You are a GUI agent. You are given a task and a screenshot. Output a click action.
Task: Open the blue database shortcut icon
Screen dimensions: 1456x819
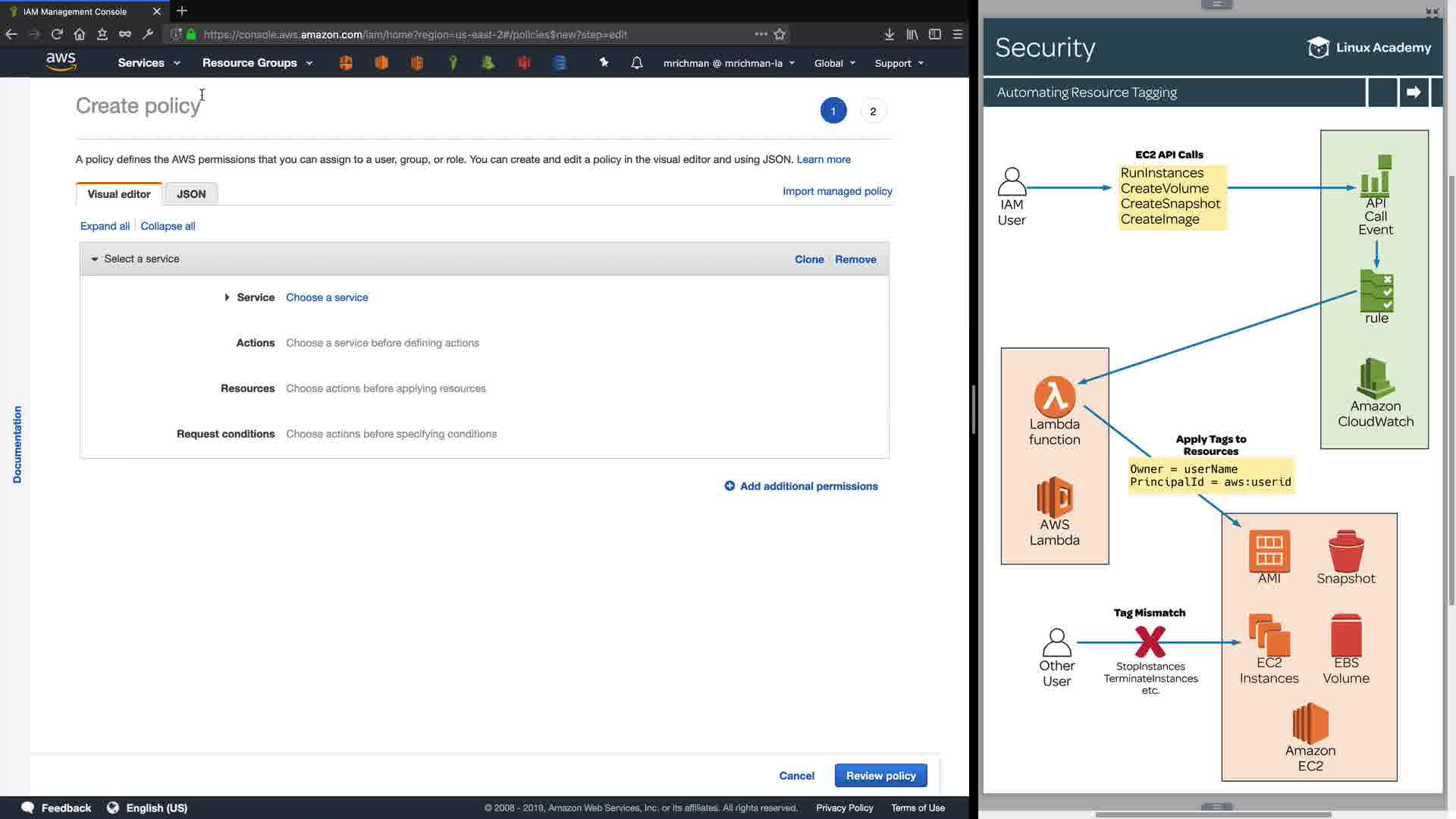560,63
